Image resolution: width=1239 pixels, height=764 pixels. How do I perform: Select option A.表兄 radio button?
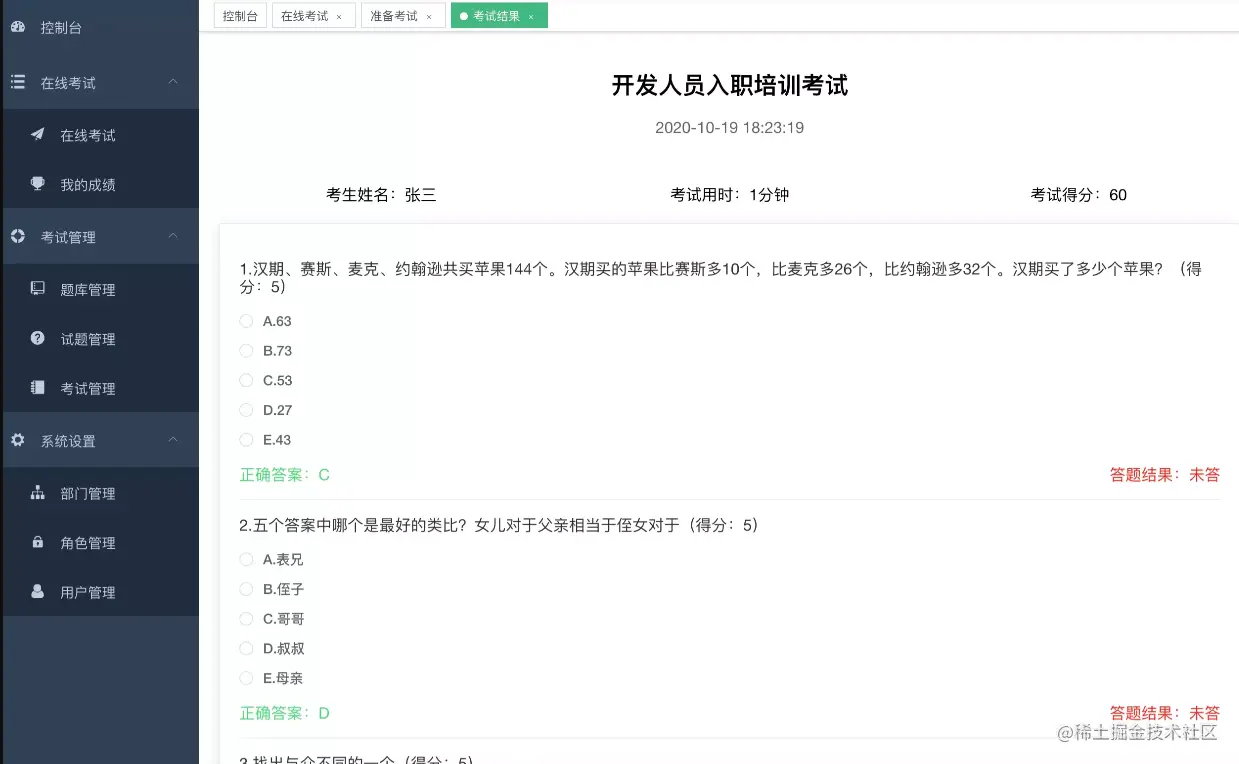pos(246,559)
